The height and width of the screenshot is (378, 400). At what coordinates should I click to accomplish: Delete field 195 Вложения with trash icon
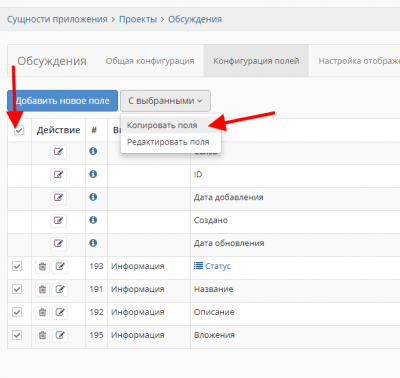[x=42, y=335]
